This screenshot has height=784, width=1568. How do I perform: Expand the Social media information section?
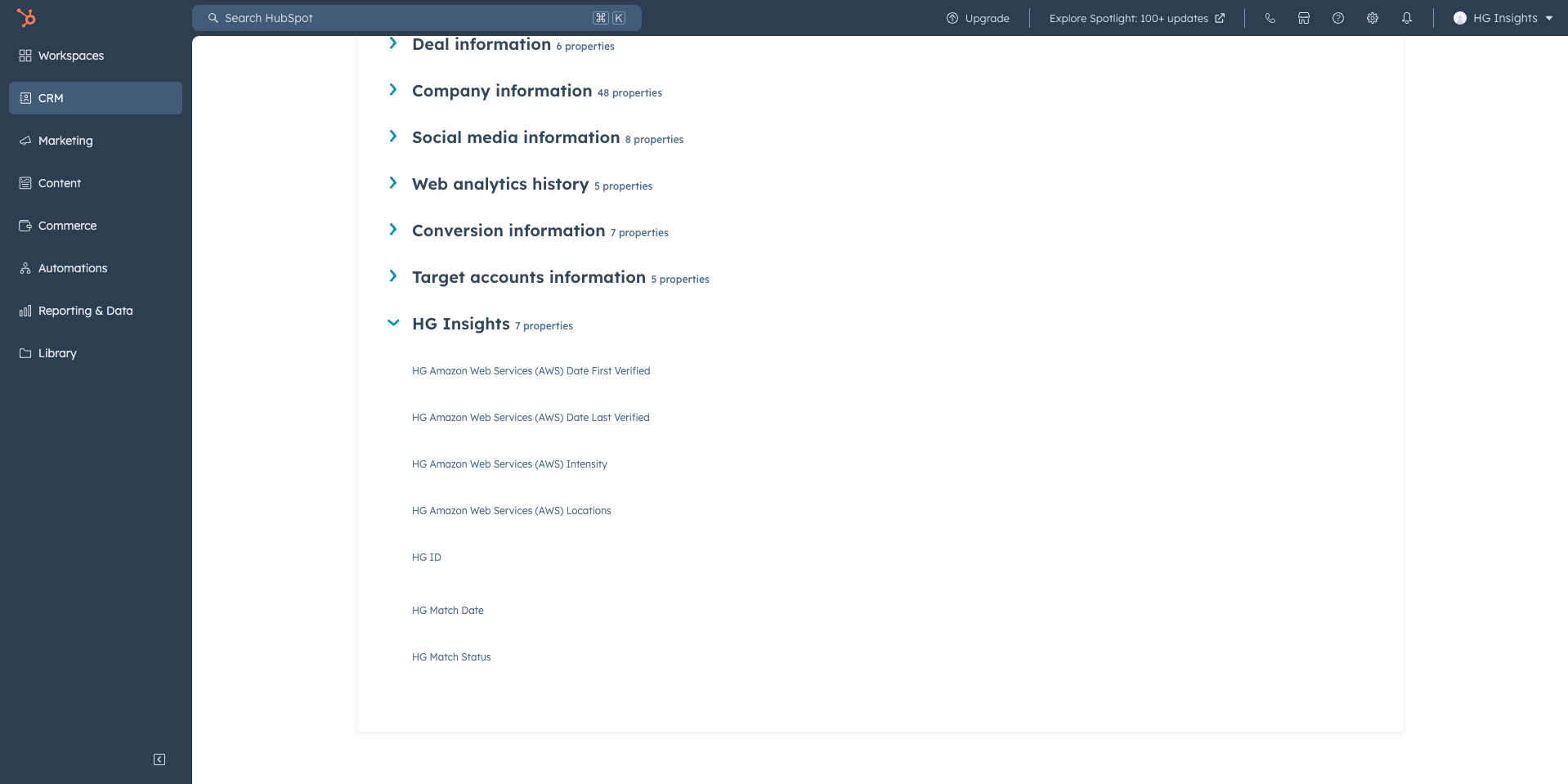point(393,137)
